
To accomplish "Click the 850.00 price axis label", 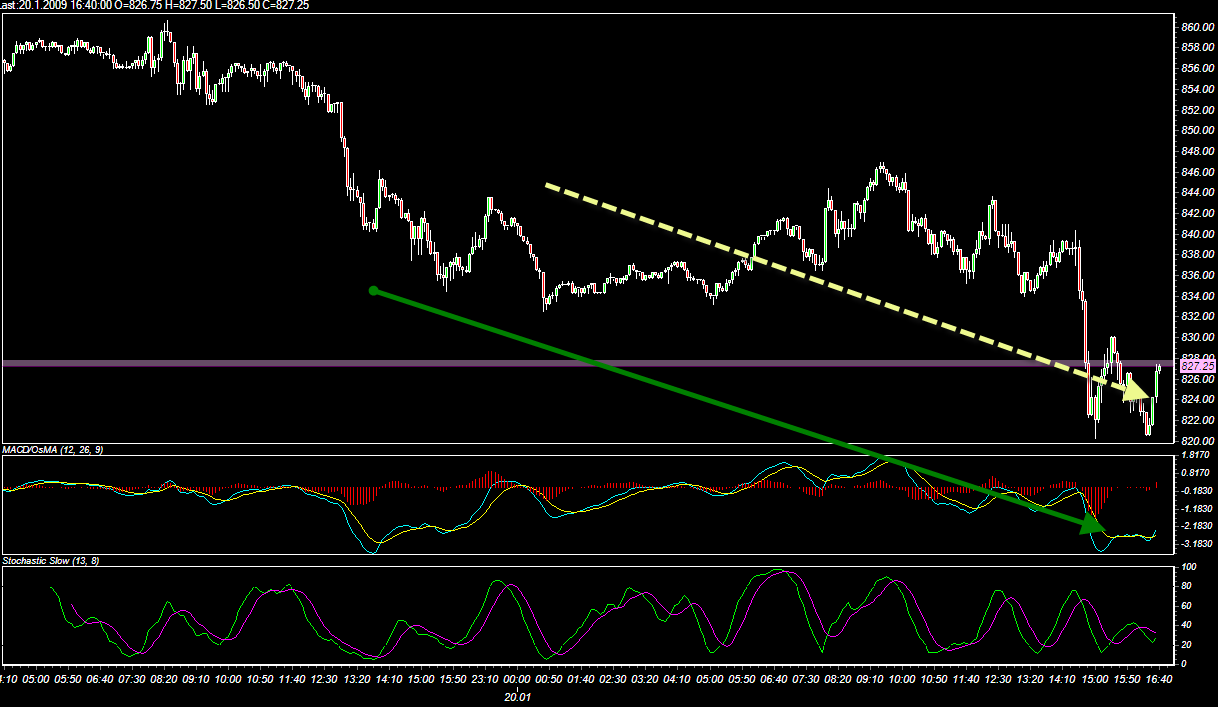I will click(x=1196, y=131).
